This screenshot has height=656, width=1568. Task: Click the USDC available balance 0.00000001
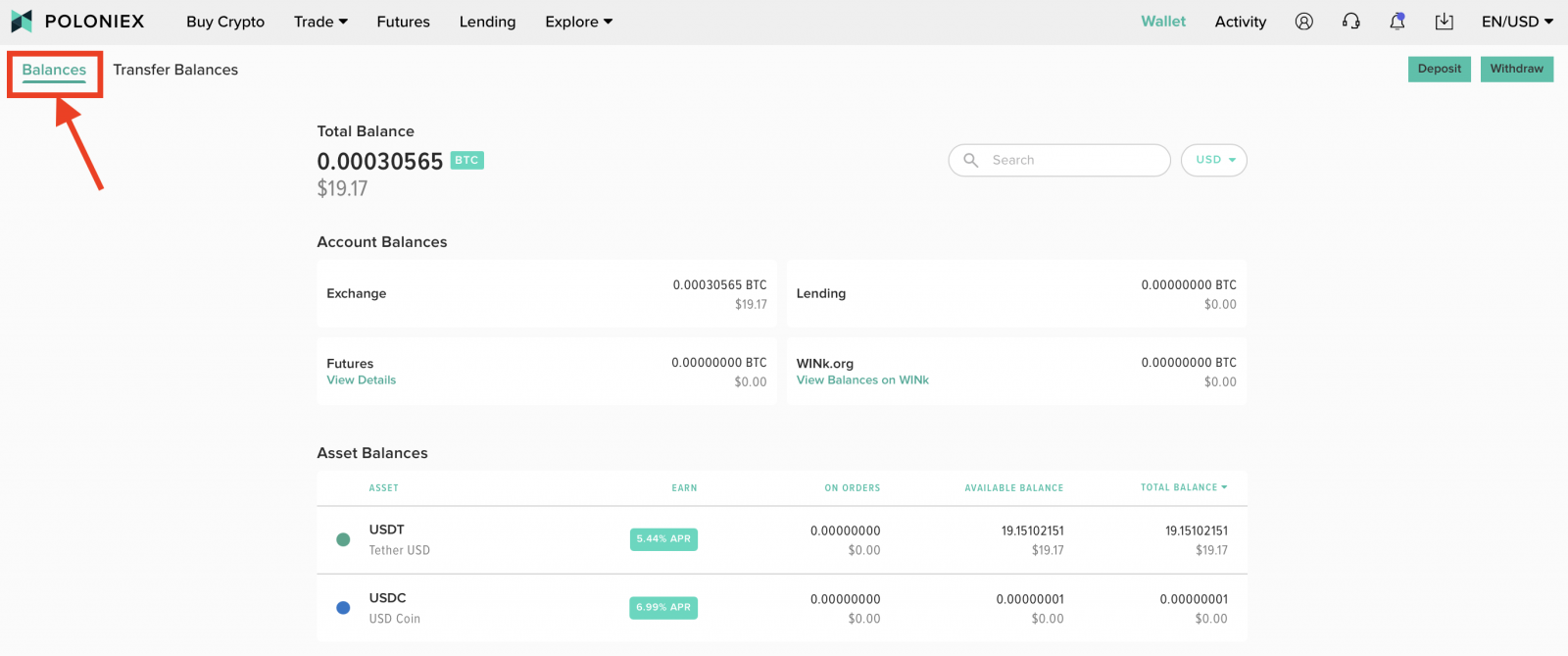pos(1030,599)
